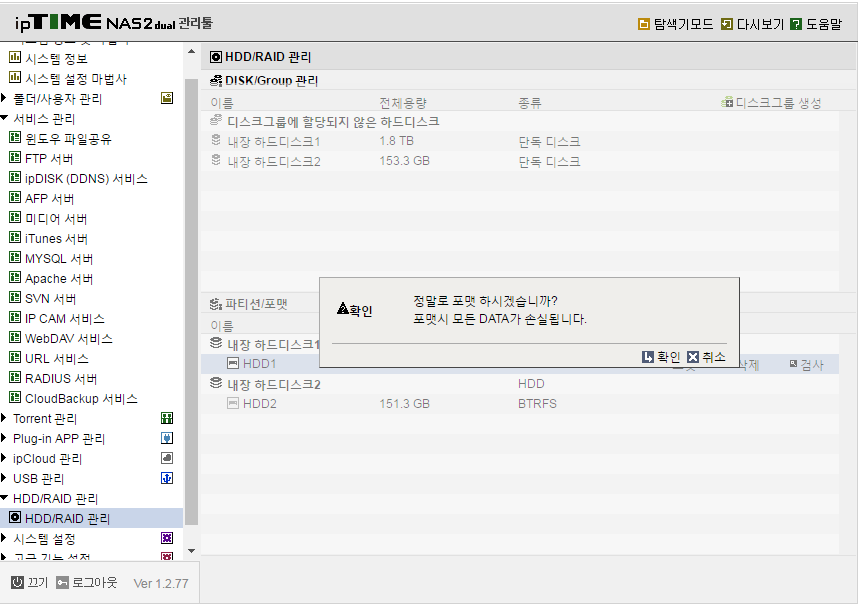The height and width of the screenshot is (604, 861).
Task: Open 시스템 정보 menu item
Action: click(48, 58)
